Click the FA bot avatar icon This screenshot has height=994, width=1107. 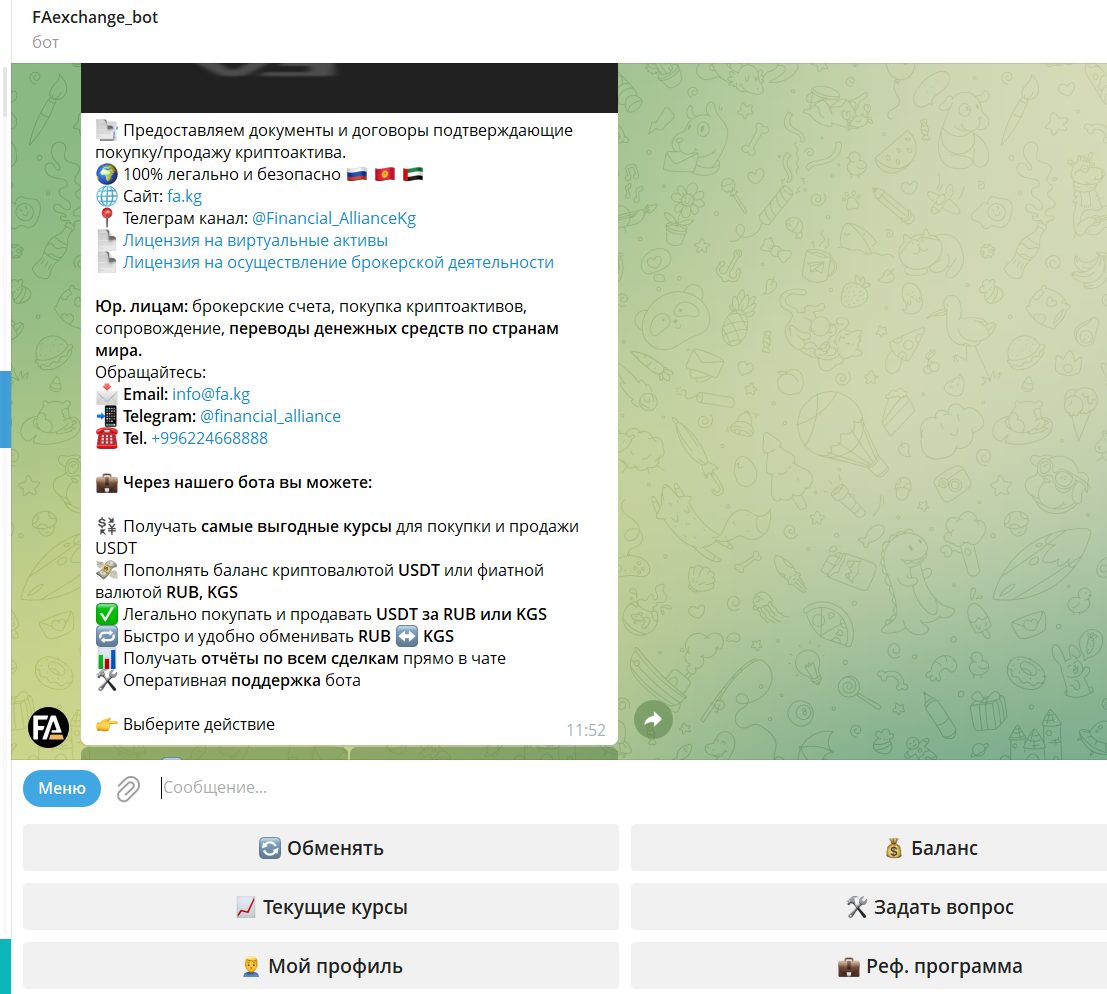(48, 727)
